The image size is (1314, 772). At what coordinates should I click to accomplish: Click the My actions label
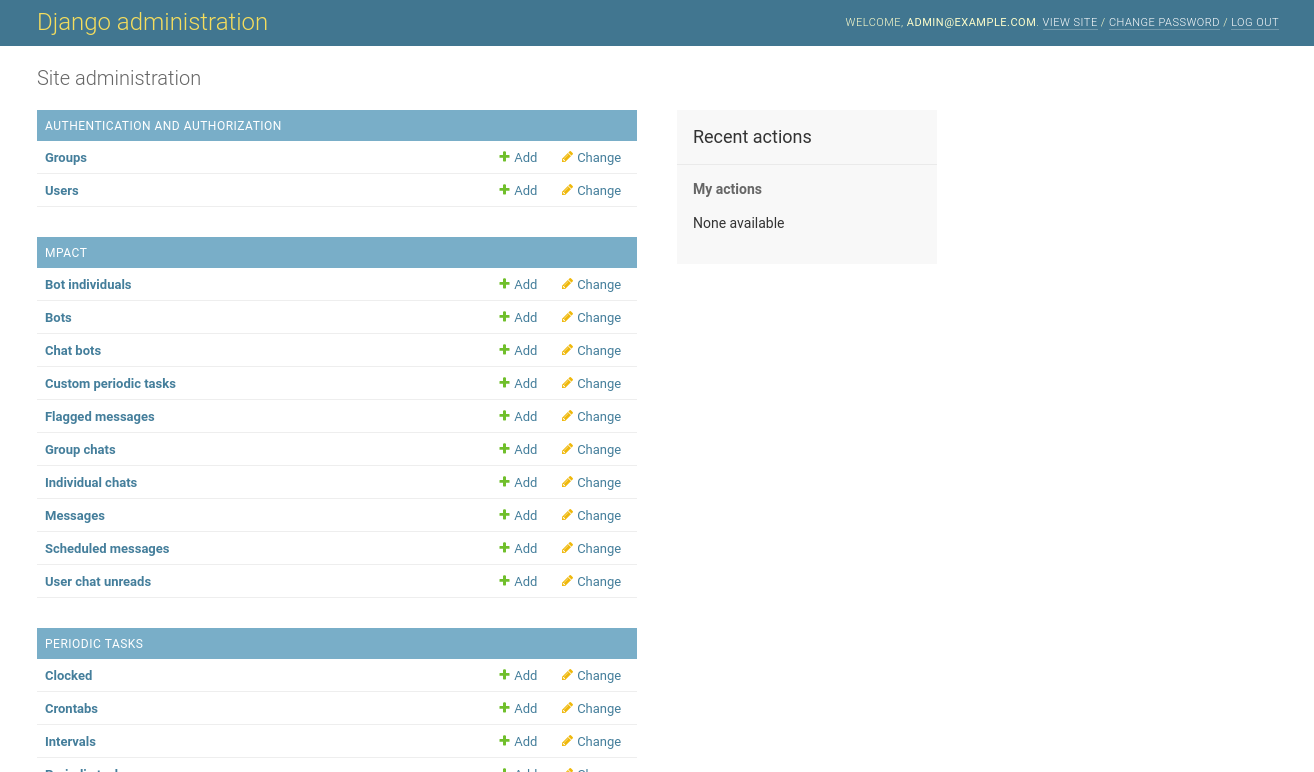727,189
